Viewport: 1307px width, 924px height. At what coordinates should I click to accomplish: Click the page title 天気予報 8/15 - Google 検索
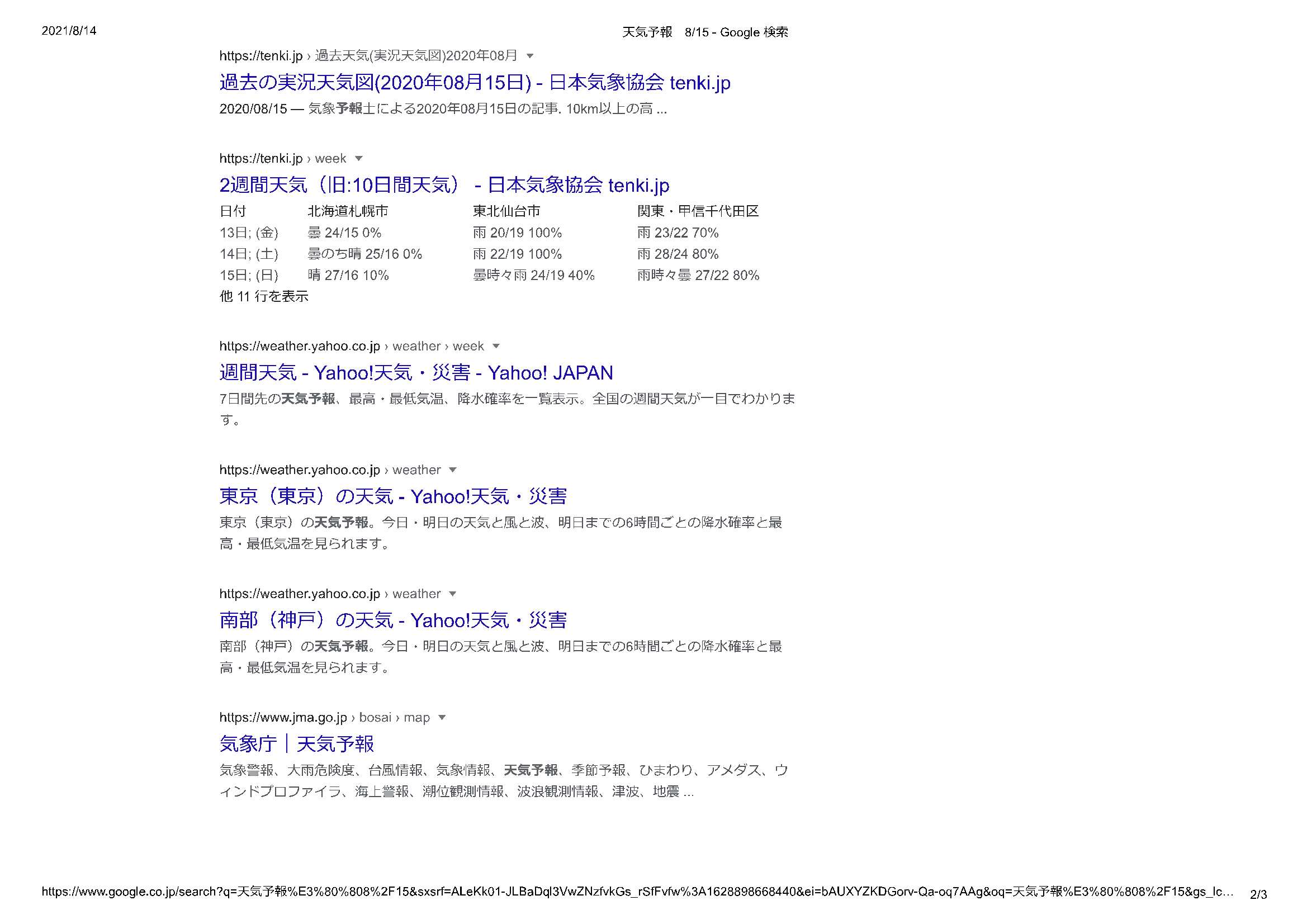pyautogui.click(x=705, y=32)
